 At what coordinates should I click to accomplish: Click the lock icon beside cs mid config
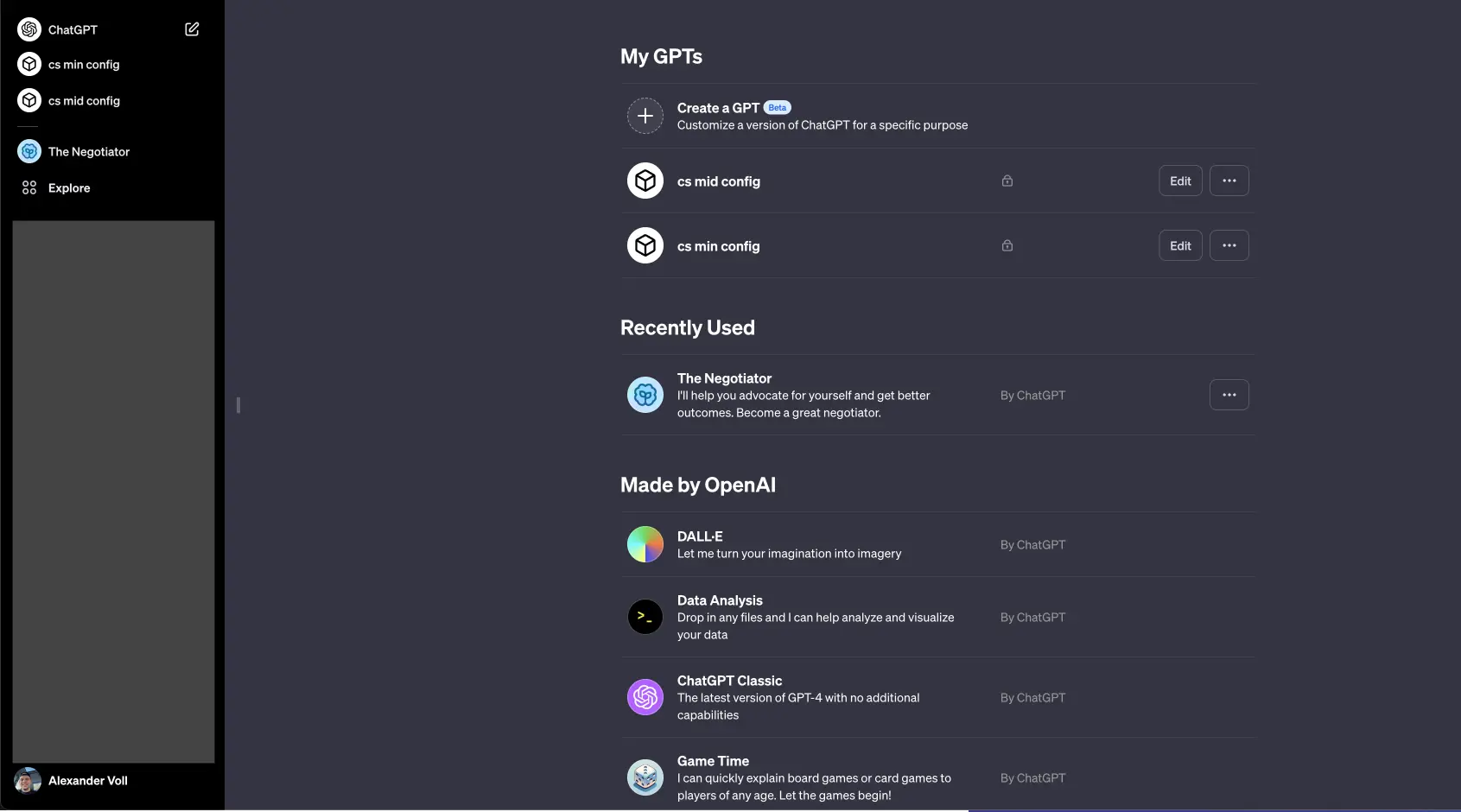tap(1007, 181)
